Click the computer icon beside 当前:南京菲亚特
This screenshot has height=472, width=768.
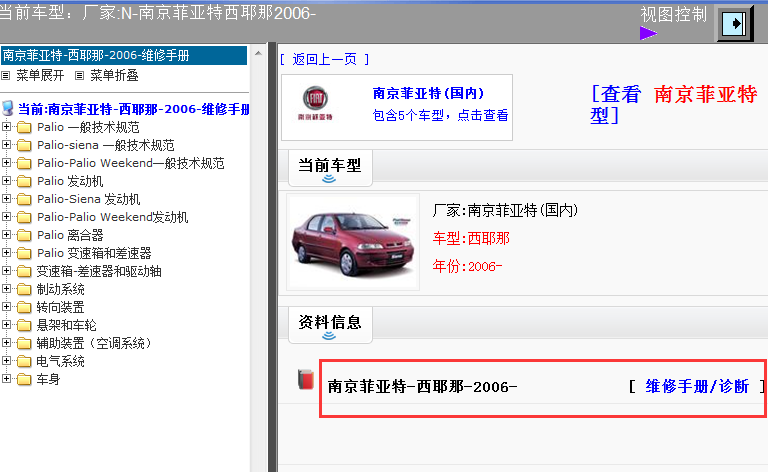[7, 109]
